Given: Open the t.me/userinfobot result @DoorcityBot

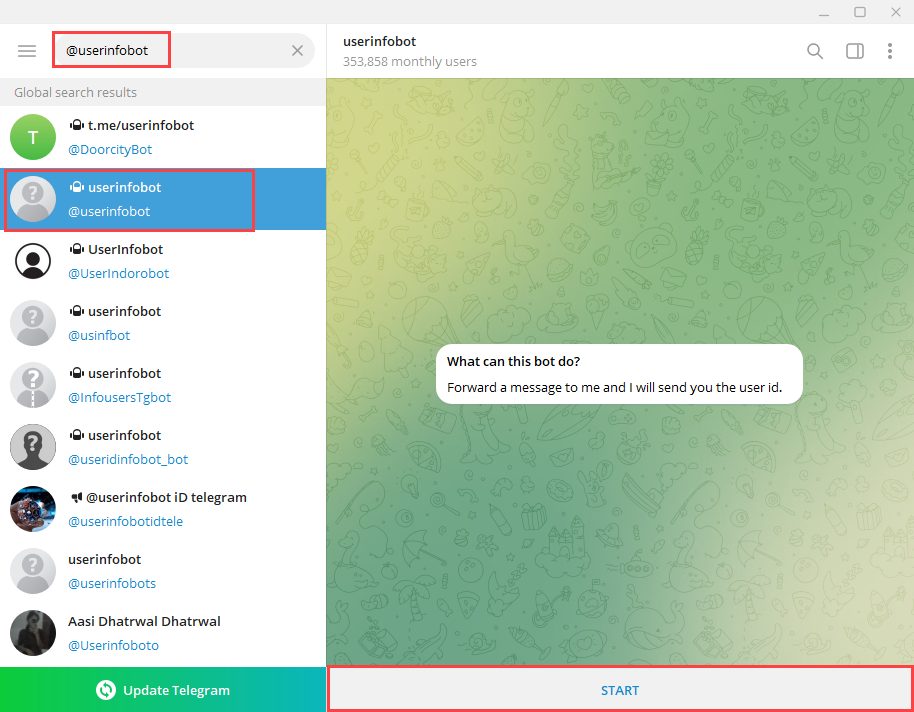Looking at the screenshot, I should pyautogui.click(x=163, y=137).
